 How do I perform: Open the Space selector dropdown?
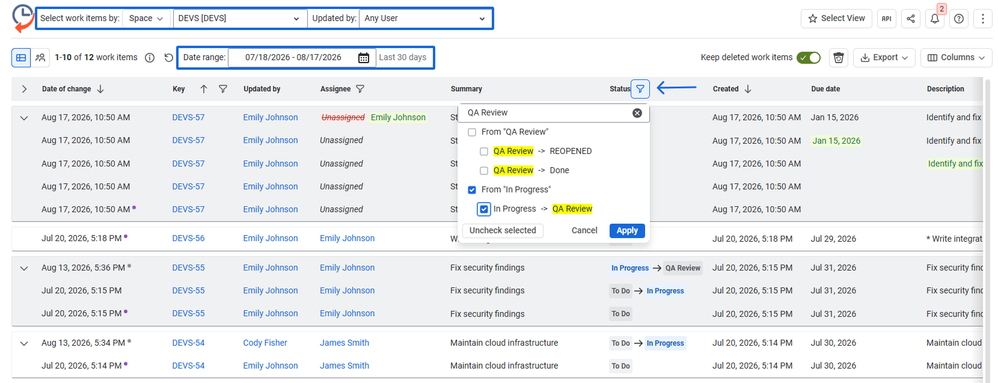click(x=146, y=18)
